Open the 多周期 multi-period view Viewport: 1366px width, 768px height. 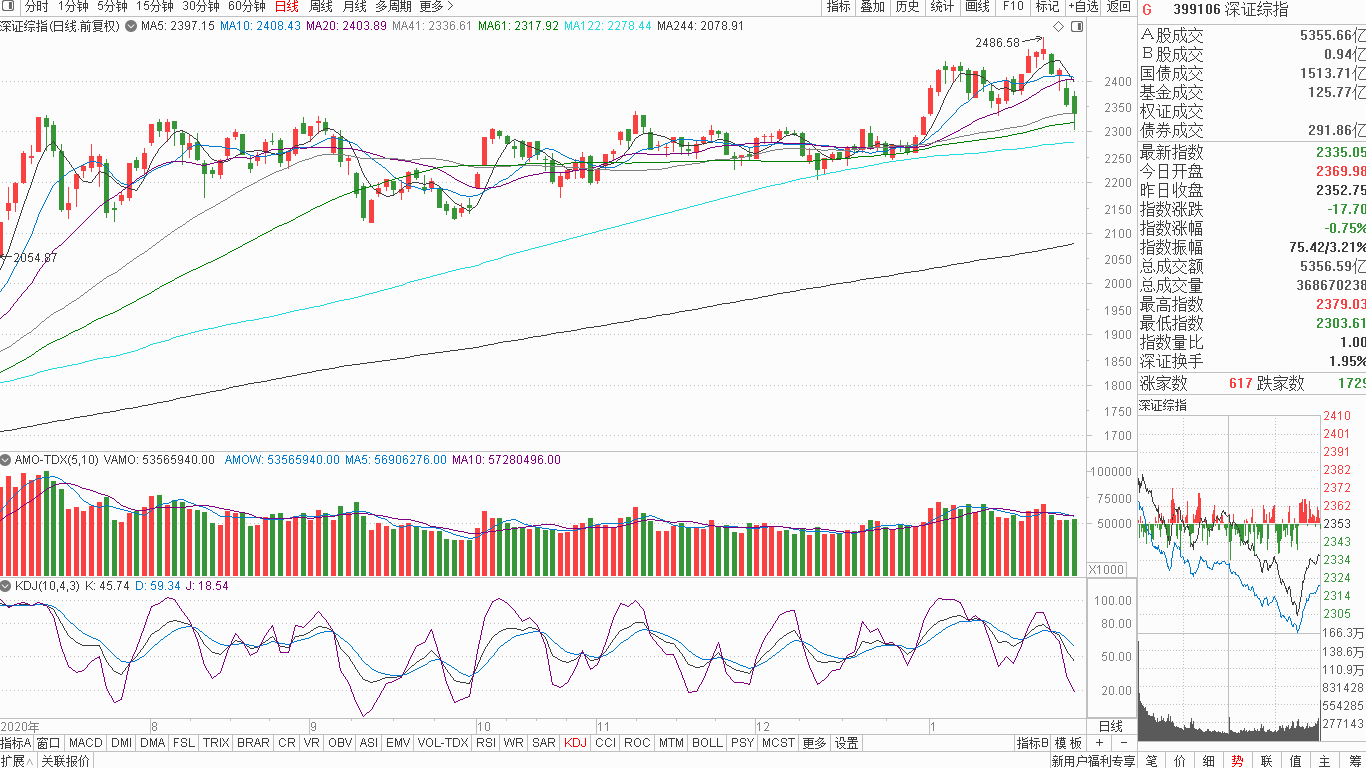pyautogui.click(x=394, y=7)
